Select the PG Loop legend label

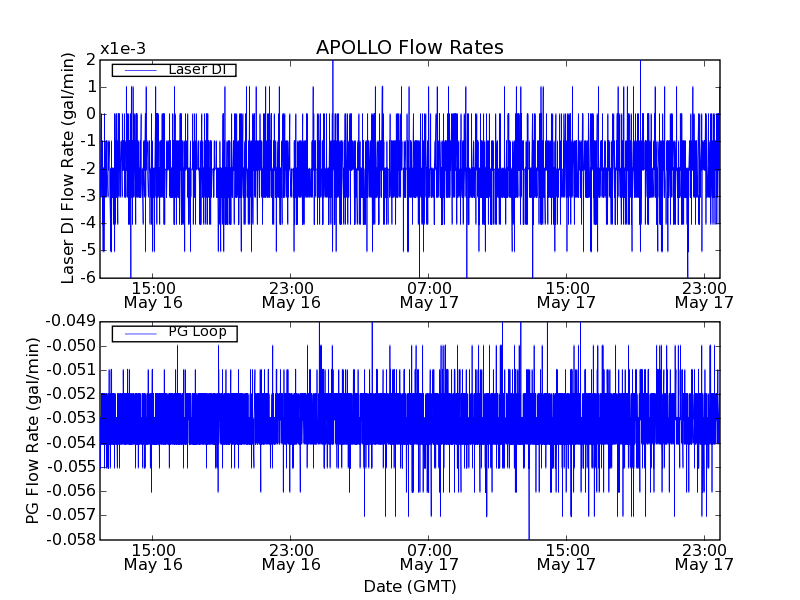(197, 332)
